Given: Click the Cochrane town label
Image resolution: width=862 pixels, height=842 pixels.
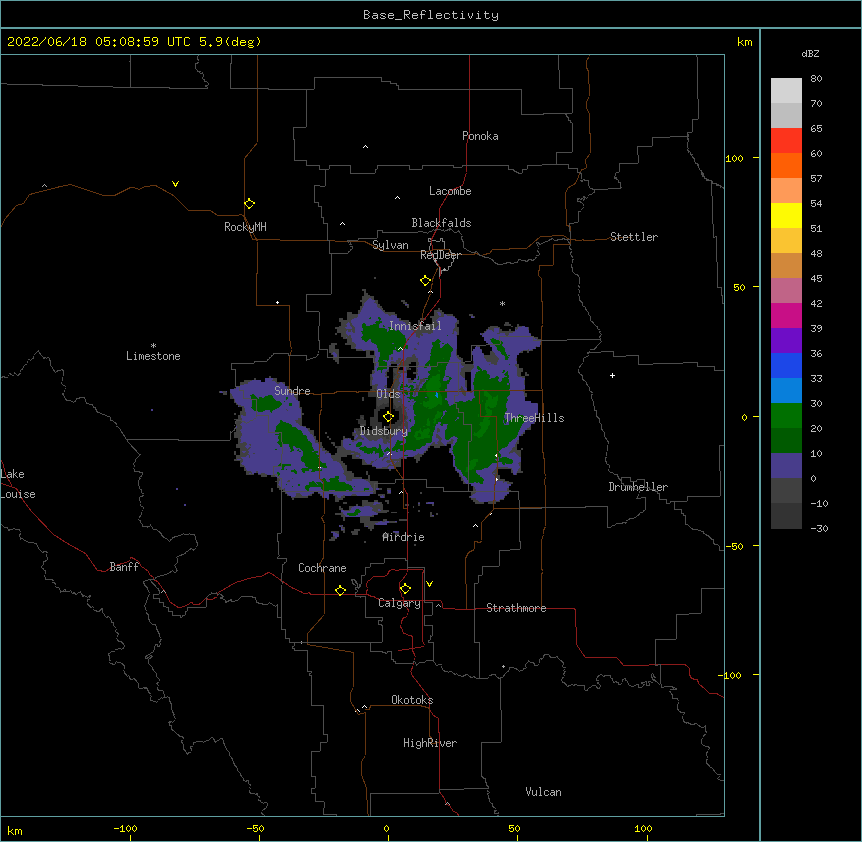Looking at the screenshot, I should tap(322, 568).
